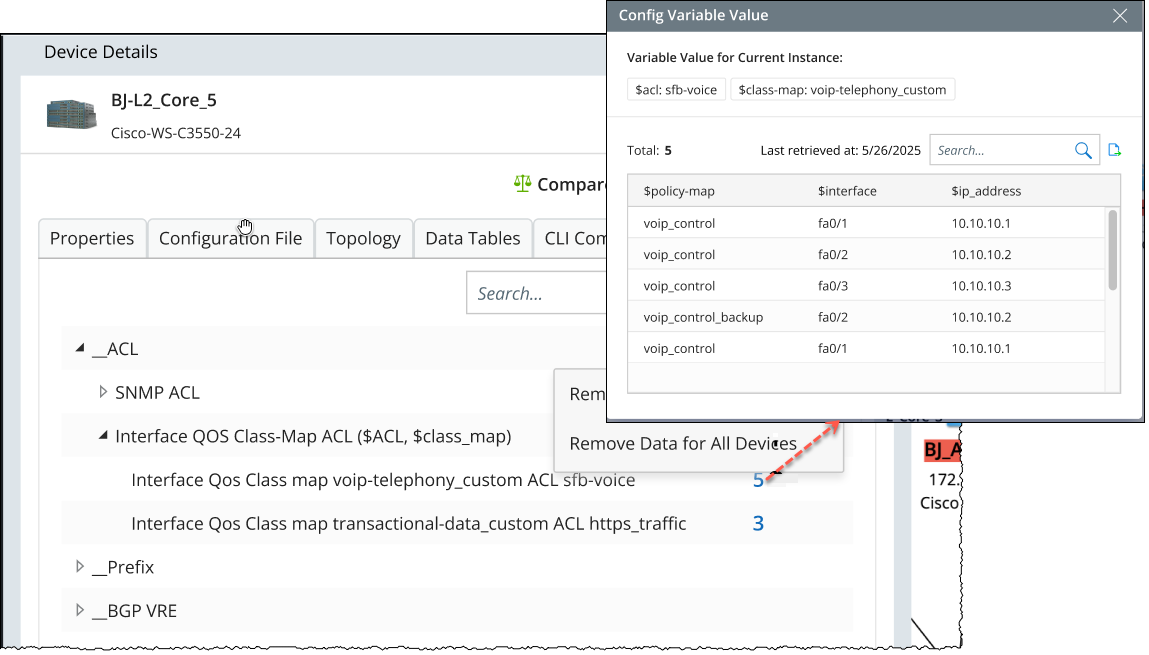The width and height of the screenshot is (1149, 655).
Task: Switch to the Properties tab
Action: click(x=91, y=238)
